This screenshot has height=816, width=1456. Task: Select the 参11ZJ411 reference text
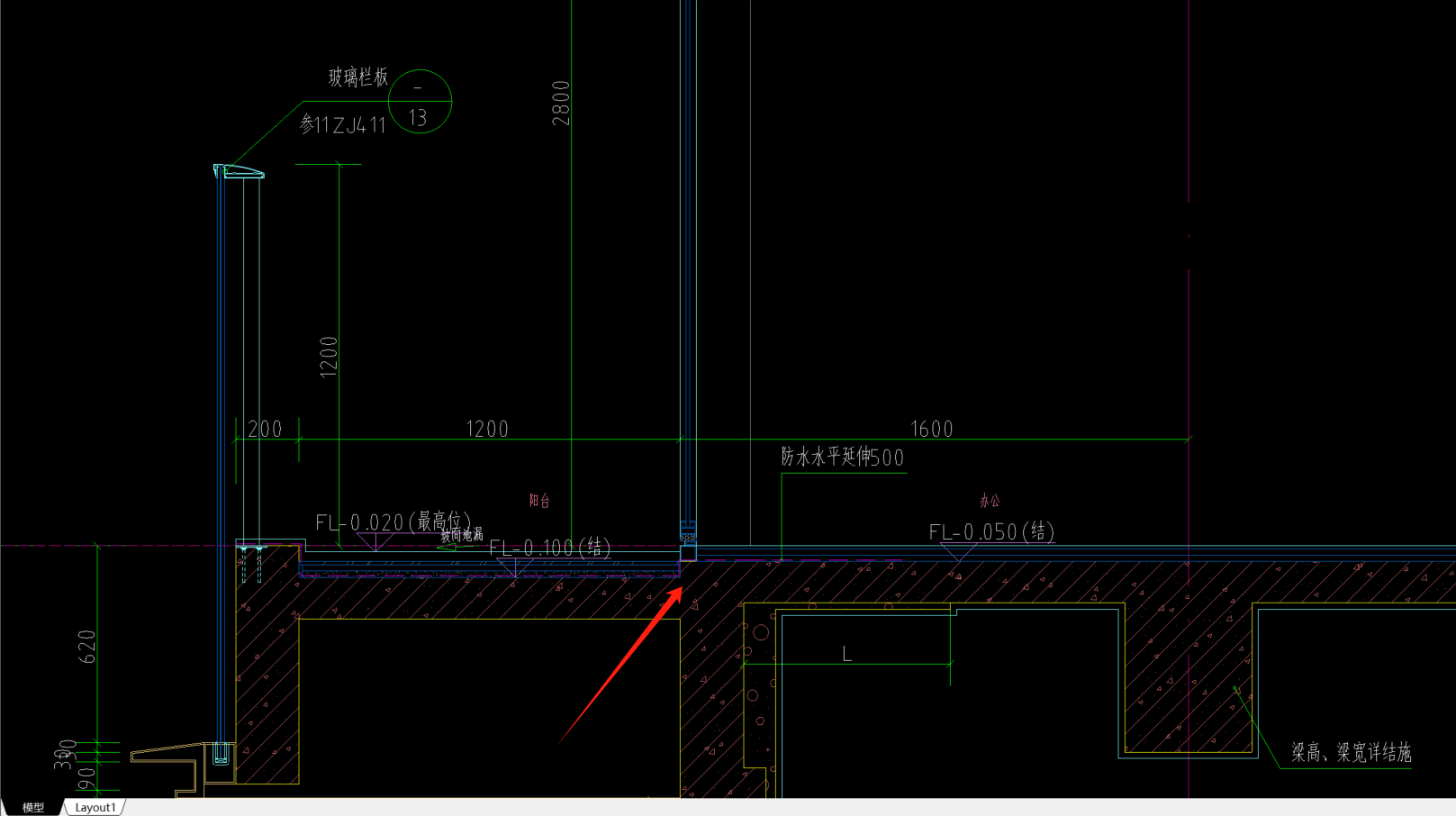coord(342,125)
